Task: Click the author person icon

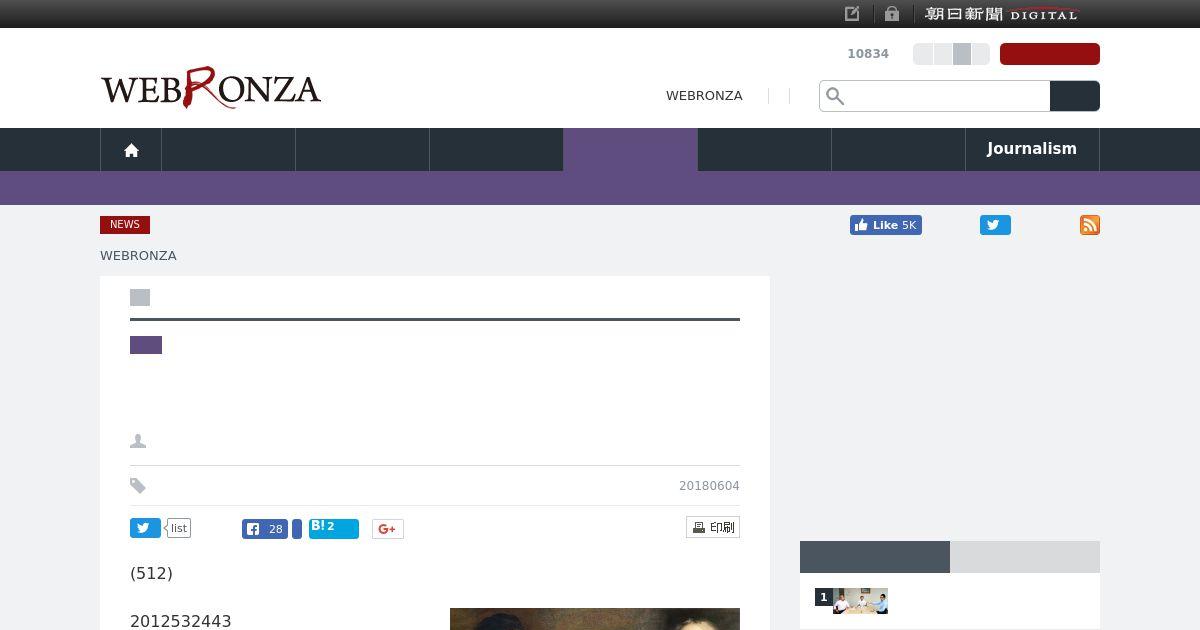Action: coord(138,441)
